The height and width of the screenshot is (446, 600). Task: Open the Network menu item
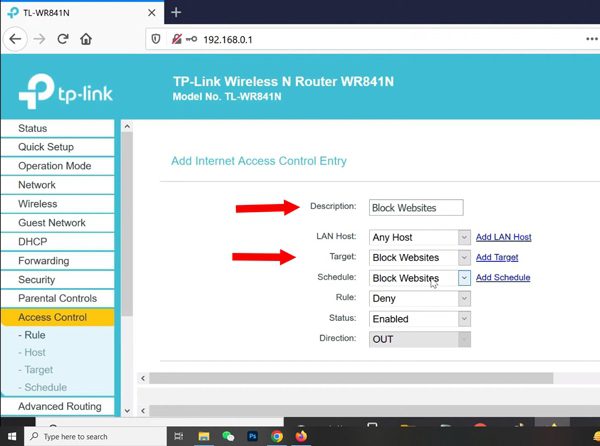(x=57, y=185)
